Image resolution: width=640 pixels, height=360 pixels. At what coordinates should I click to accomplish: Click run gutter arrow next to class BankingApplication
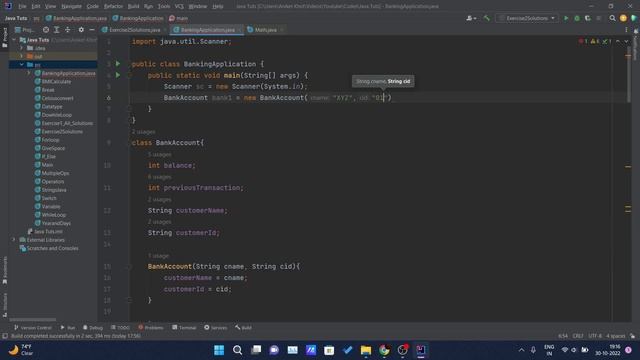[x=118, y=64]
